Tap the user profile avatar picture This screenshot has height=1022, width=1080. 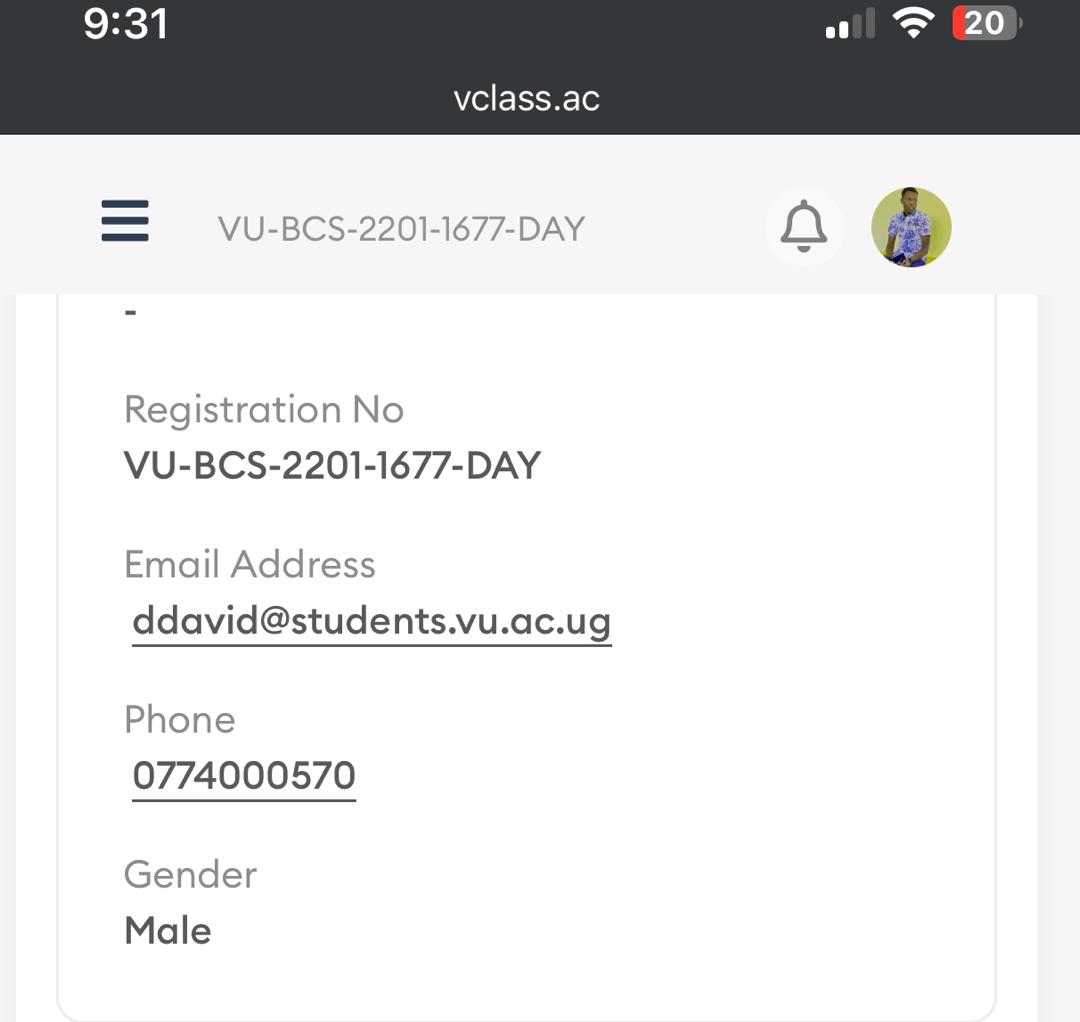click(911, 227)
